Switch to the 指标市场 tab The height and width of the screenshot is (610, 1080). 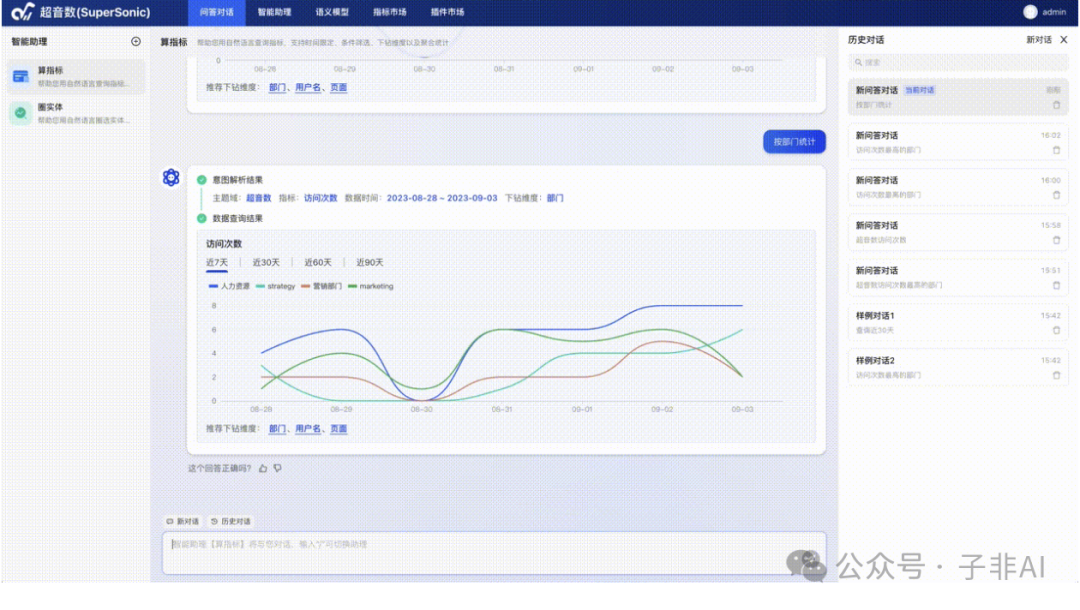coord(393,13)
